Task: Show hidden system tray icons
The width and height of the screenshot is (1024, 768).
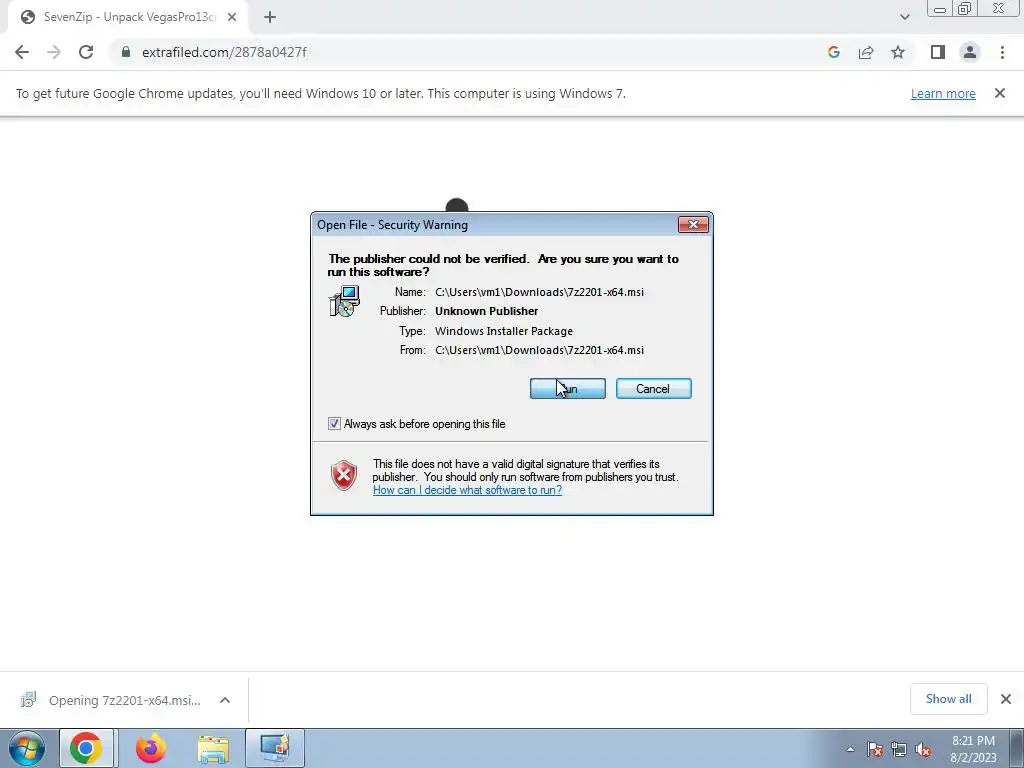Action: 850,750
